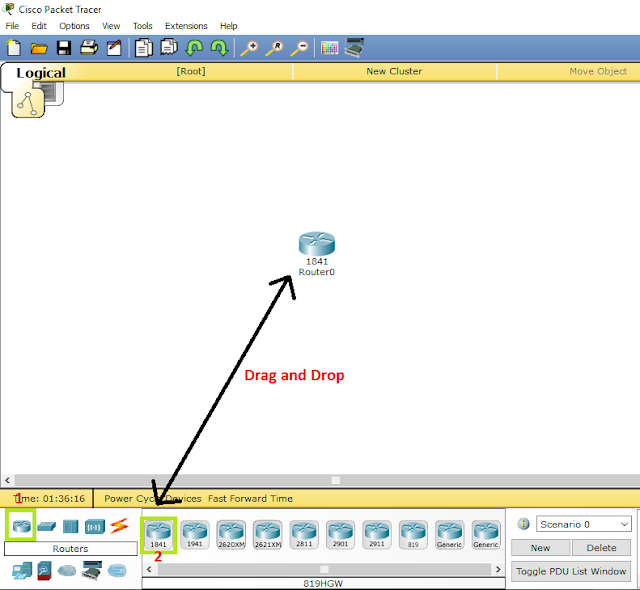The width and height of the screenshot is (640, 590).
Task: Reset zoom with the R magnifier icon
Action: [274, 48]
